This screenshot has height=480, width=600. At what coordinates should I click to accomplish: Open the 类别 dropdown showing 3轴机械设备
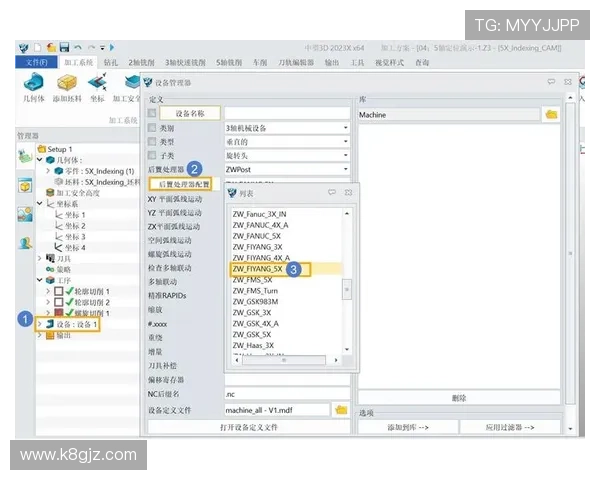coord(286,128)
